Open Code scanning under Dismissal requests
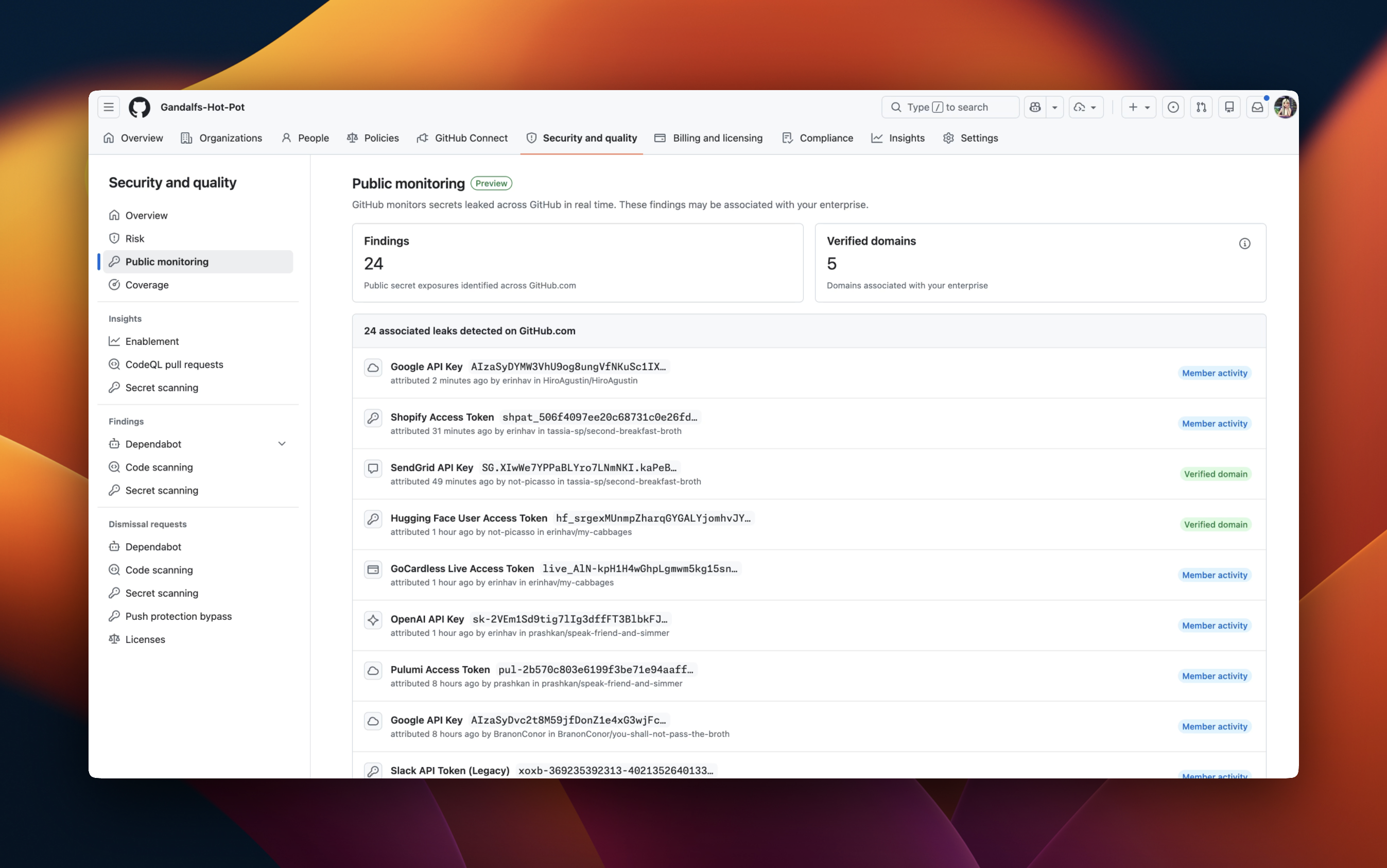The image size is (1387, 868). [x=198, y=570]
